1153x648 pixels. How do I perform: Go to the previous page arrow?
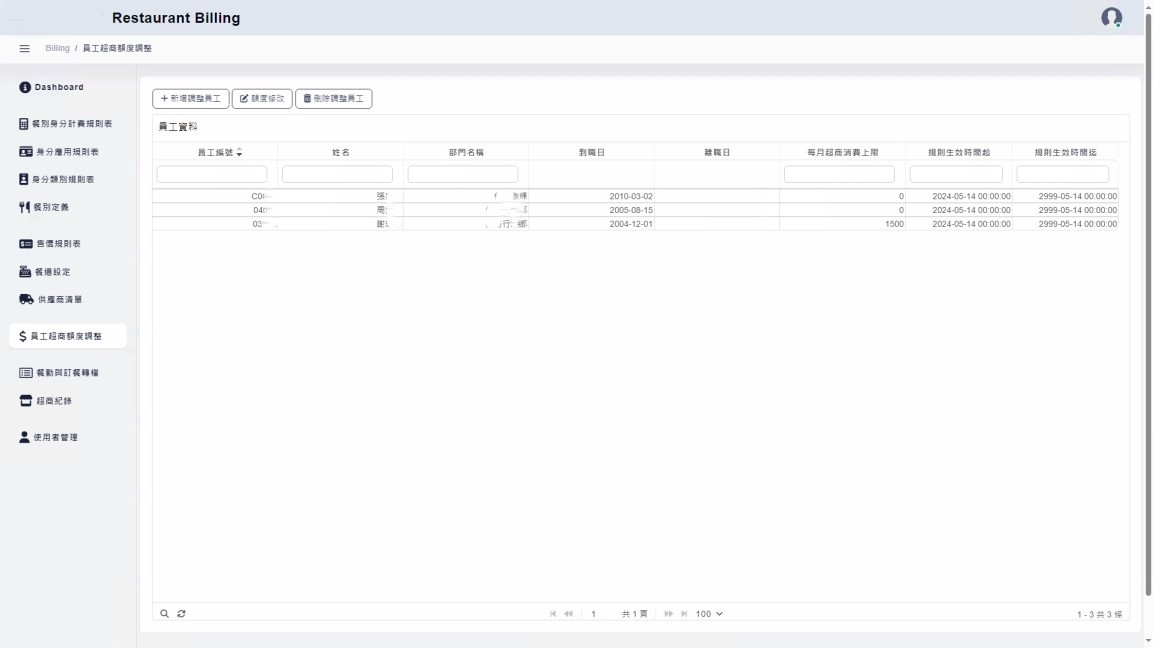click(x=568, y=614)
